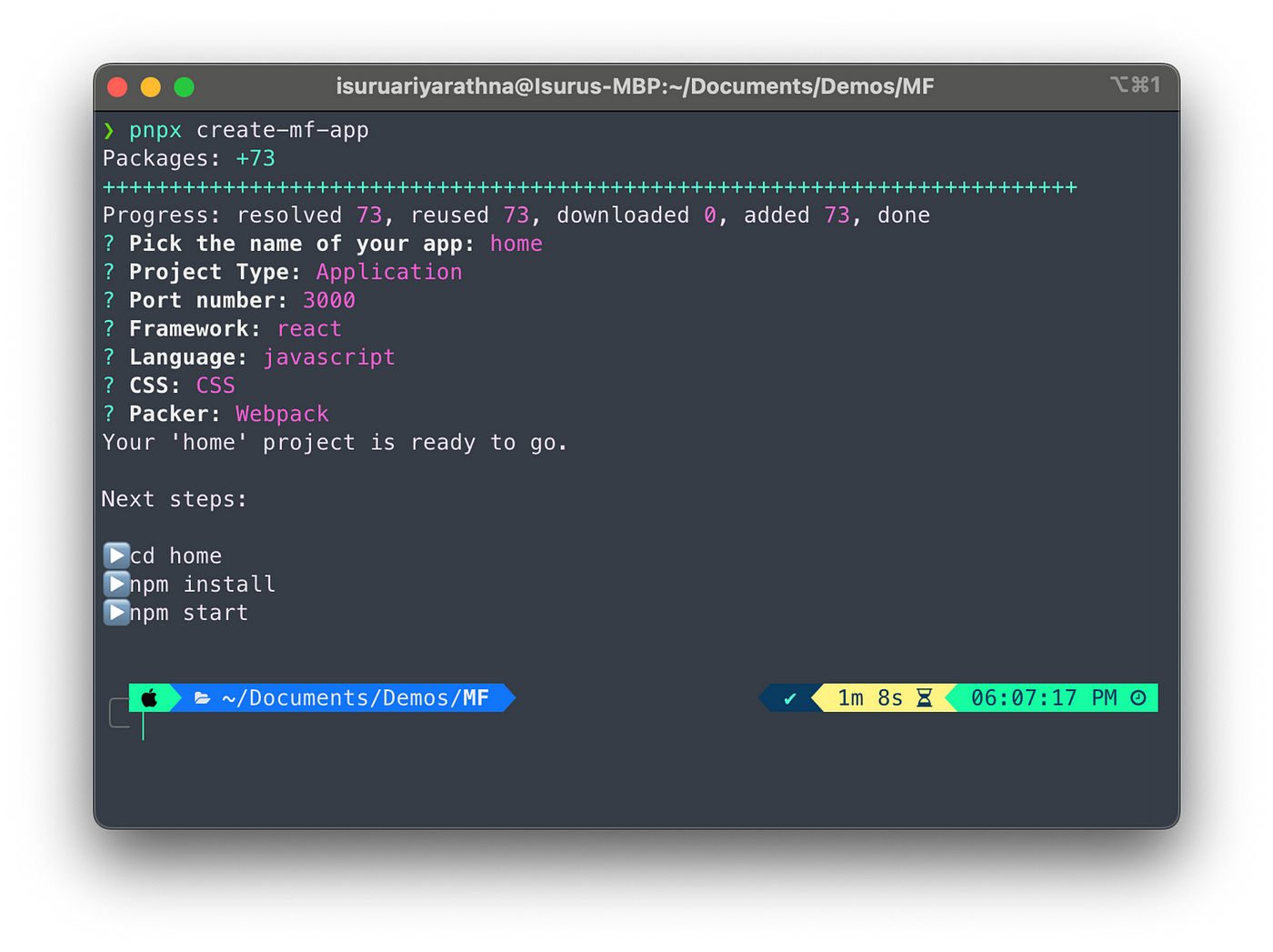Click the green cursor on the input line
This screenshot has height=952, width=1273.
[x=143, y=726]
